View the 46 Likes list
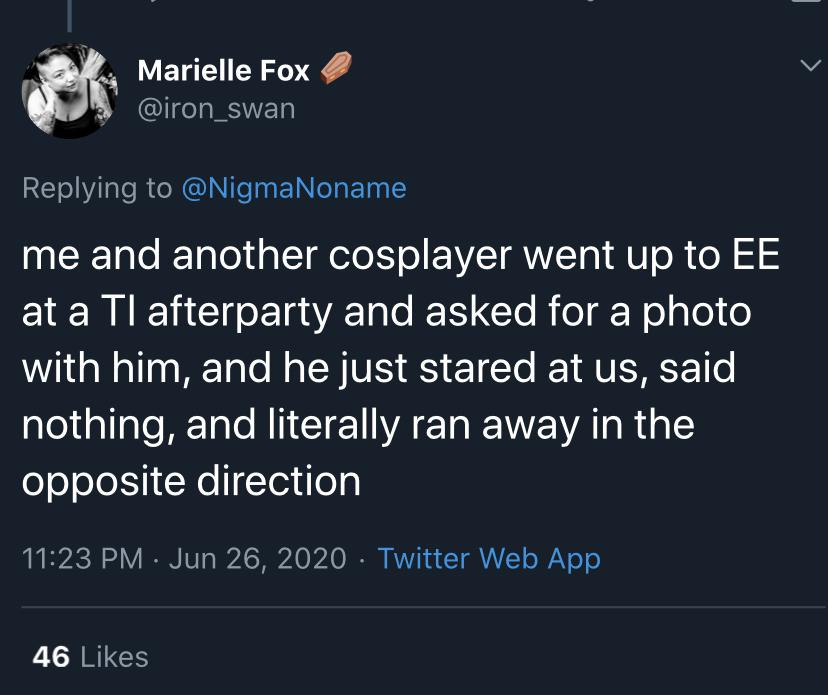The width and height of the screenshot is (828, 695). 90,657
